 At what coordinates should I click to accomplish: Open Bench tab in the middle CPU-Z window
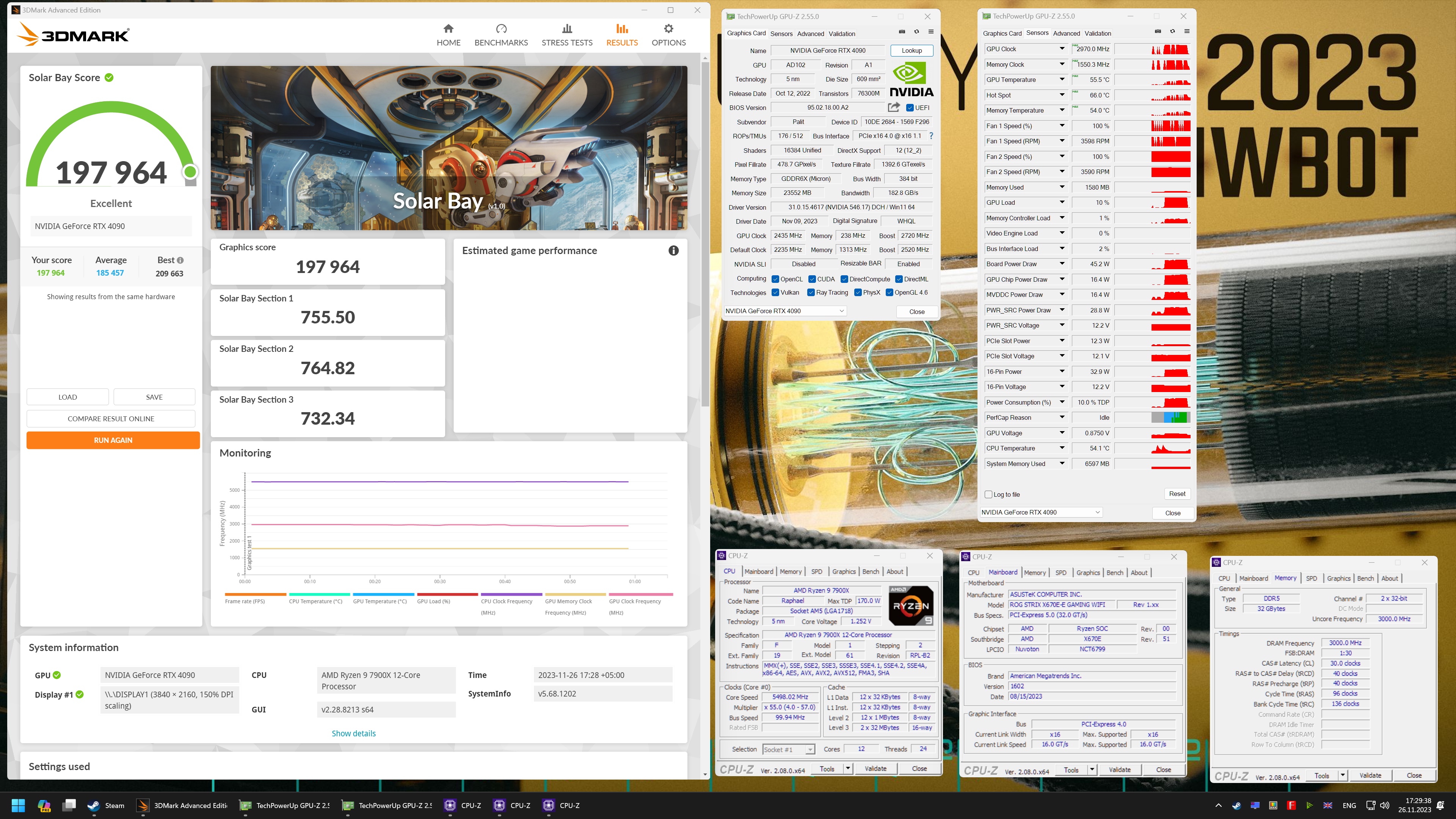click(1115, 573)
